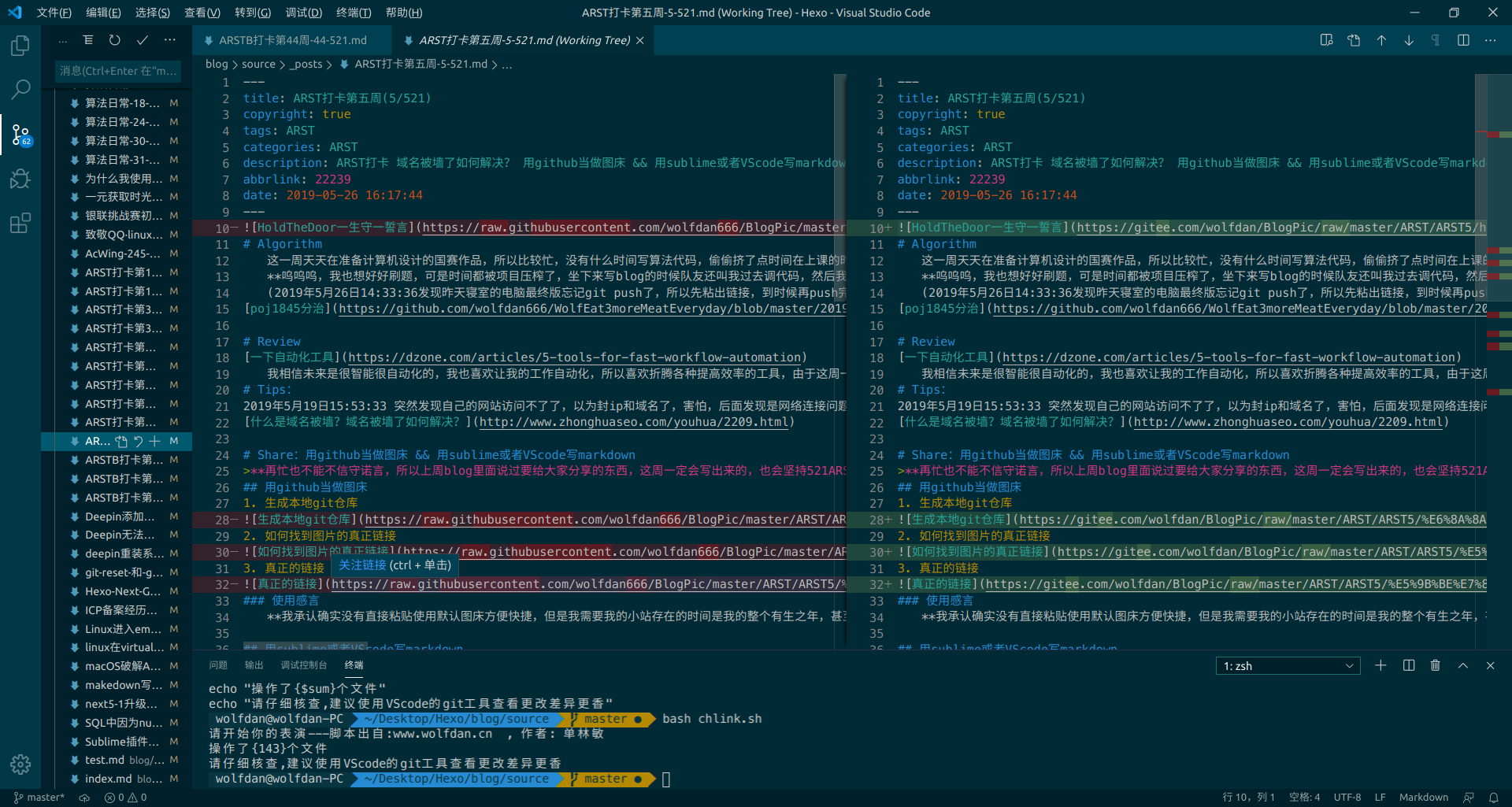Switch to 问题 panel tab
The width and height of the screenshot is (1512, 807).
[x=218, y=665]
